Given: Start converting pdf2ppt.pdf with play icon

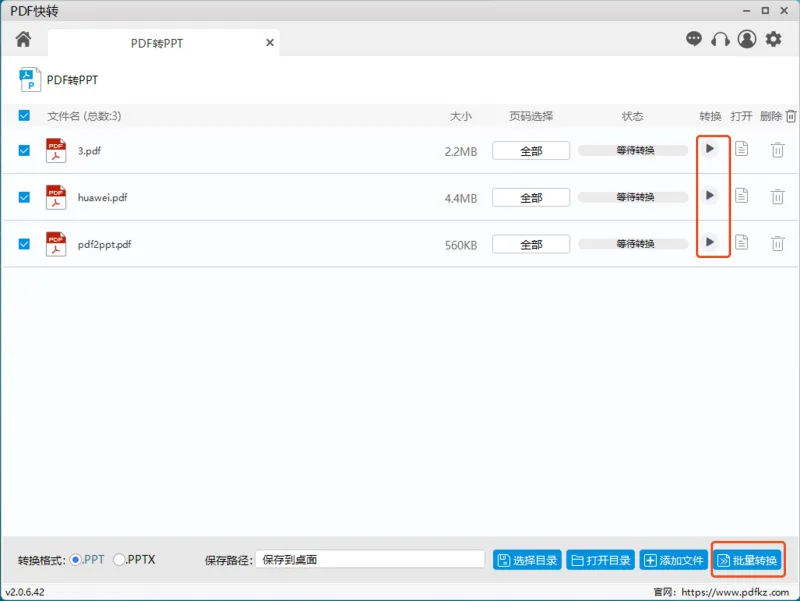Looking at the screenshot, I should (709, 242).
